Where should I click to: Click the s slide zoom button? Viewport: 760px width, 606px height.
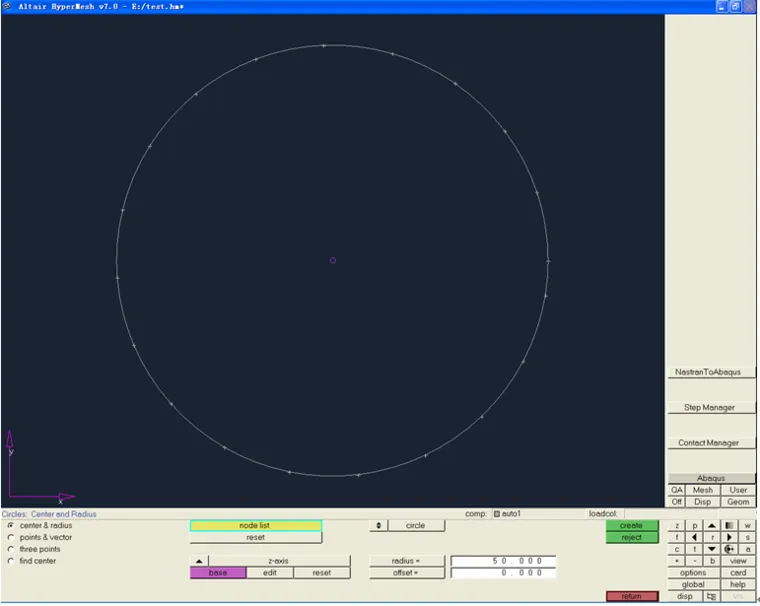pyautogui.click(x=748, y=537)
